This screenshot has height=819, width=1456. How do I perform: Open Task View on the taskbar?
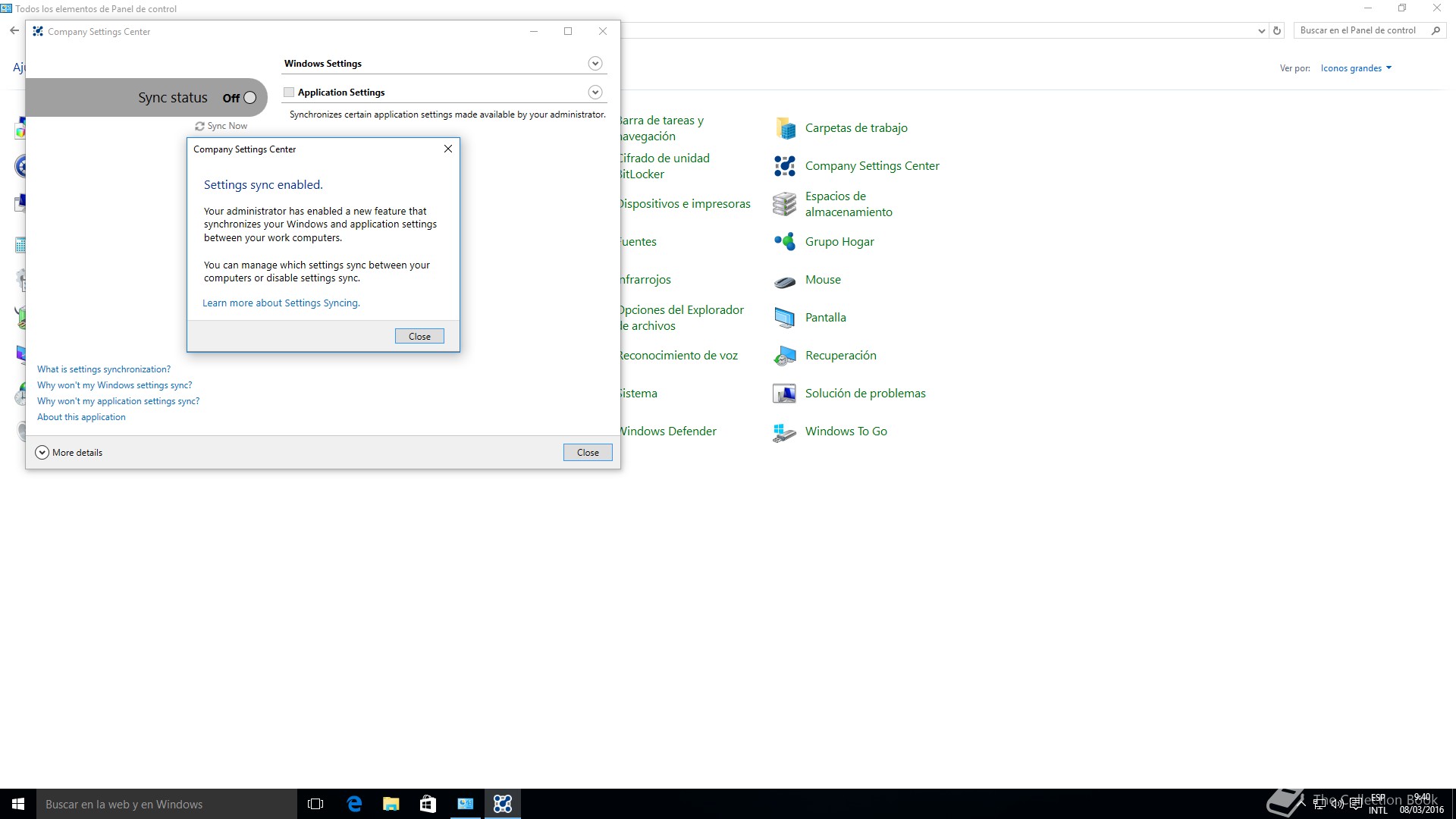click(315, 804)
